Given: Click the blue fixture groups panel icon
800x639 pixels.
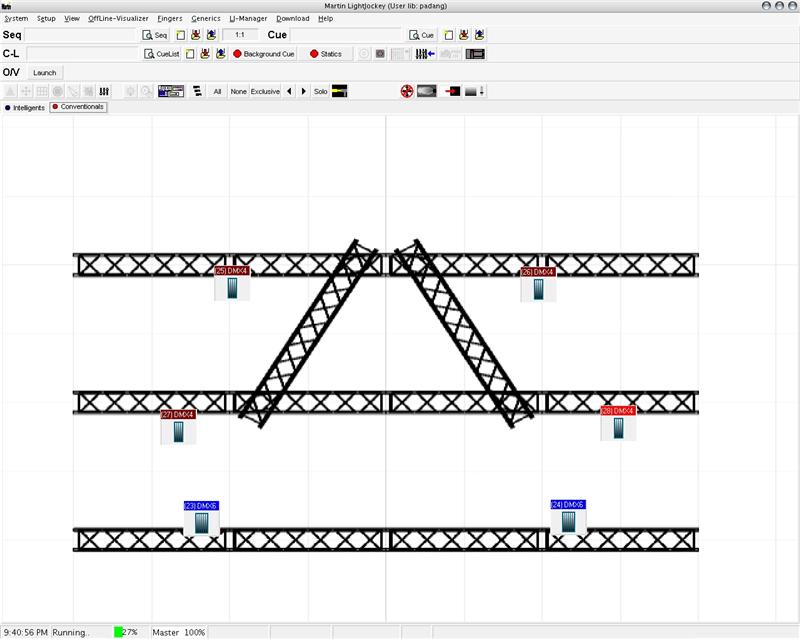Looking at the screenshot, I should 171,91.
